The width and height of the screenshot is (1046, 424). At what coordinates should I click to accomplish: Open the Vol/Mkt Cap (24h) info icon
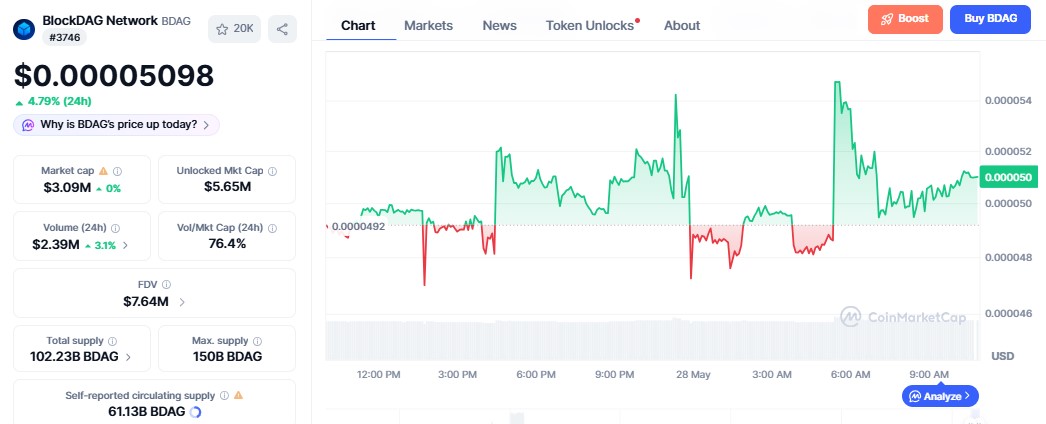(x=272, y=228)
